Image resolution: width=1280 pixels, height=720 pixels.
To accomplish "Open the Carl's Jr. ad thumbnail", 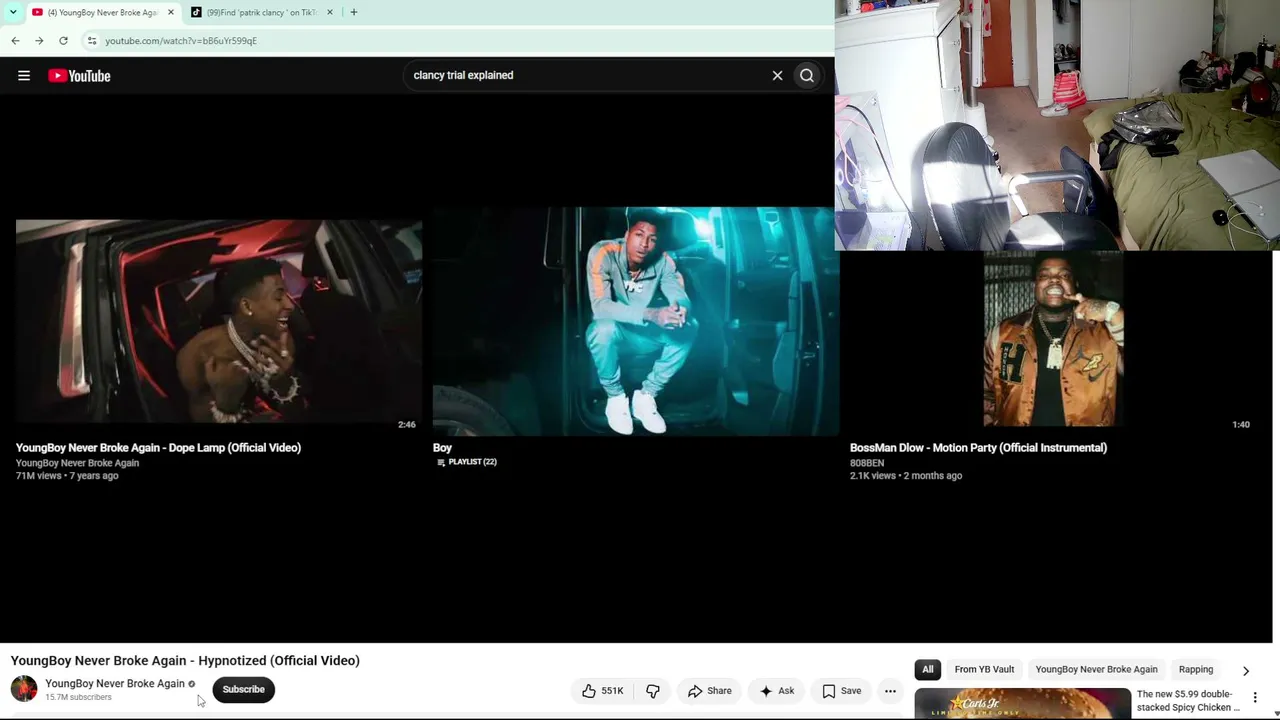I will tap(1022, 703).
